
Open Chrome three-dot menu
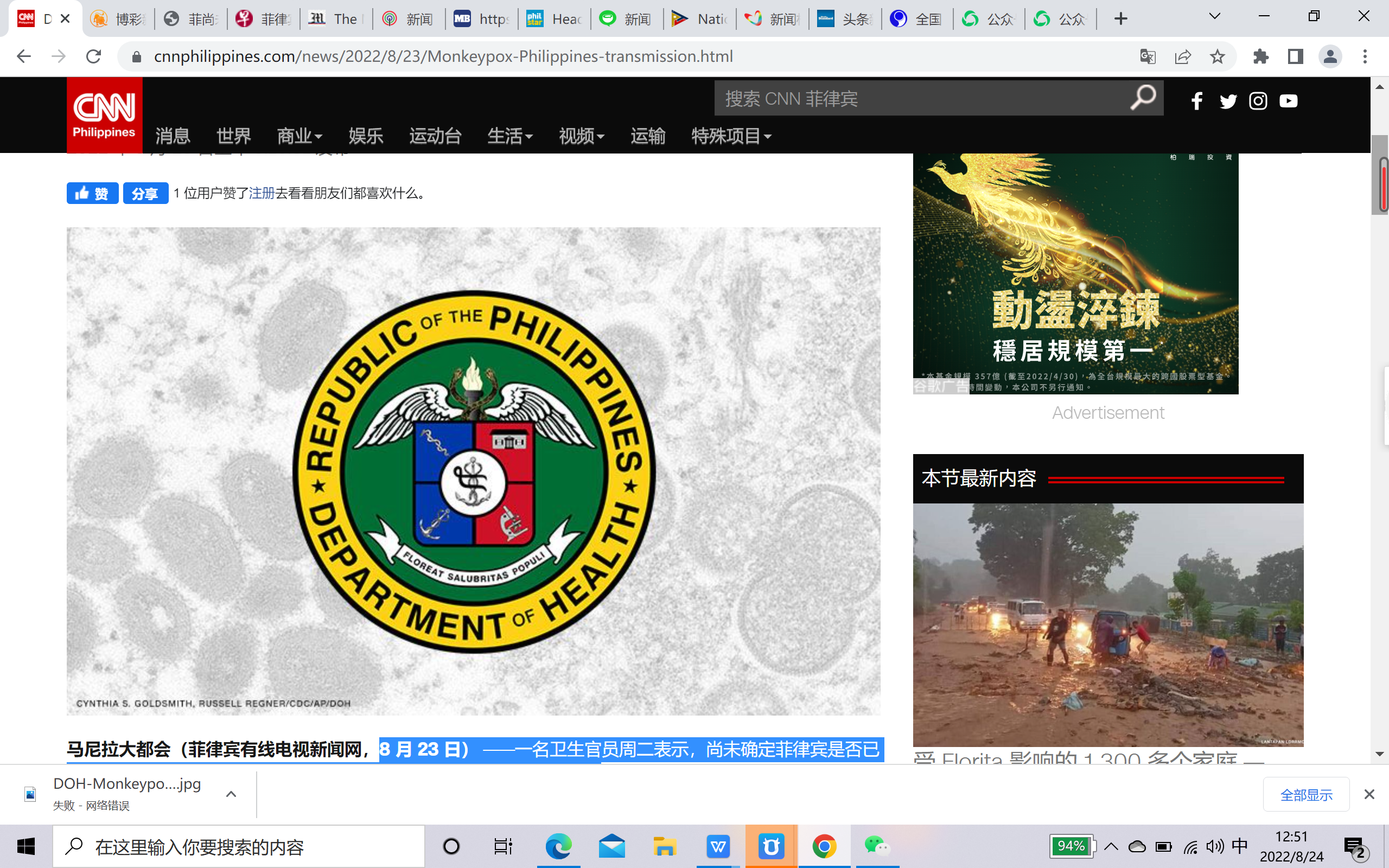[x=1365, y=56]
